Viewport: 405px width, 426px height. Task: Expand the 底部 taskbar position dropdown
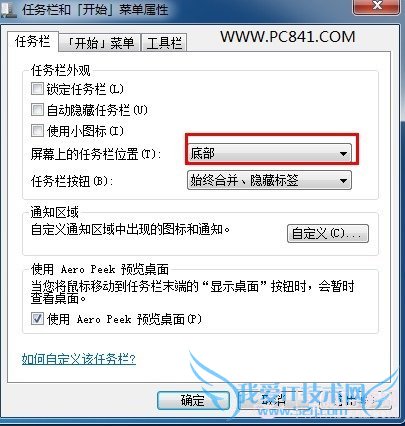click(x=269, y=153)
